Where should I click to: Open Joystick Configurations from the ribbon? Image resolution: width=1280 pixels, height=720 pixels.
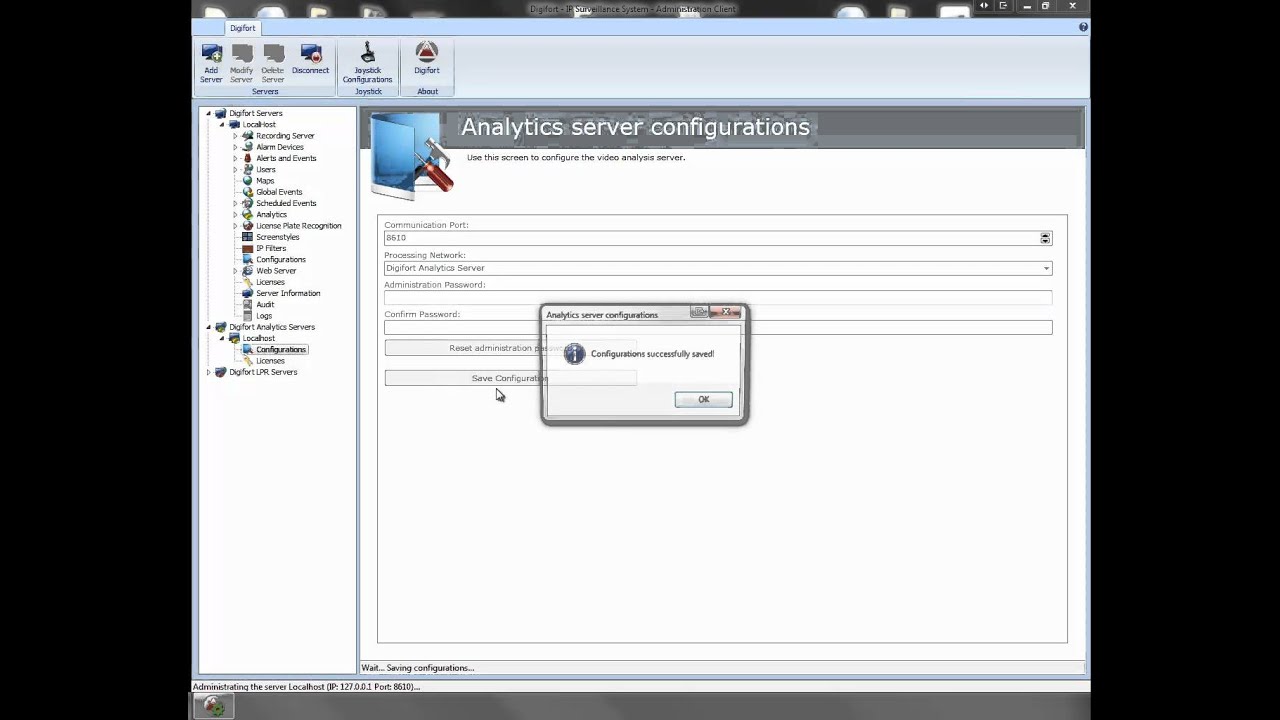(367, 63)
